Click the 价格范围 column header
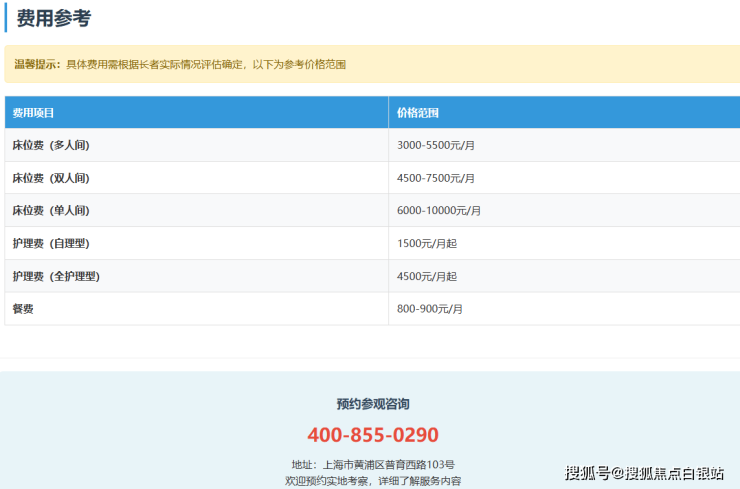This screenshot has height=489, width=740. [418, 113]
